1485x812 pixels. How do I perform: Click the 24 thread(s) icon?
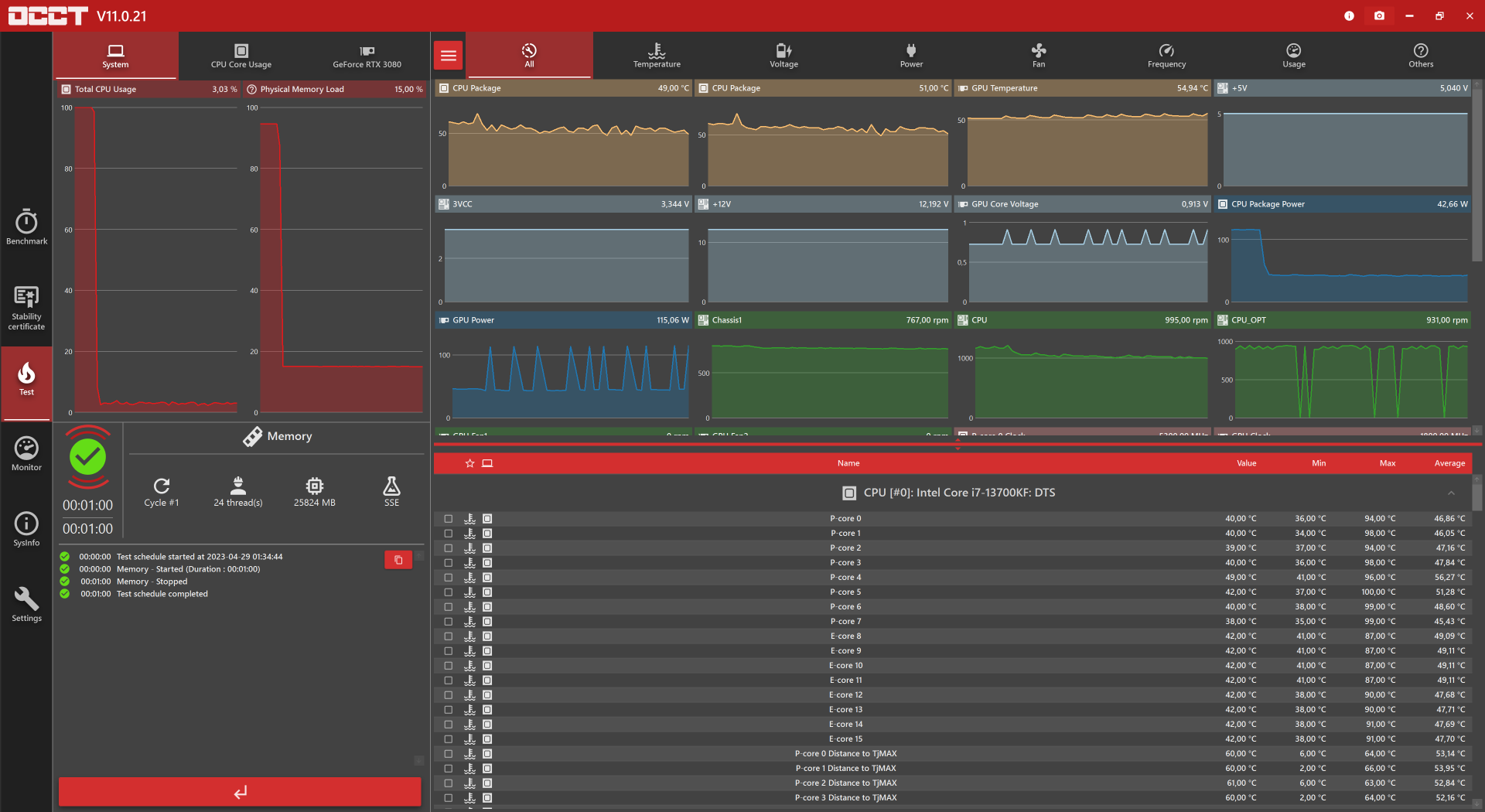click(x=238, y=486)
